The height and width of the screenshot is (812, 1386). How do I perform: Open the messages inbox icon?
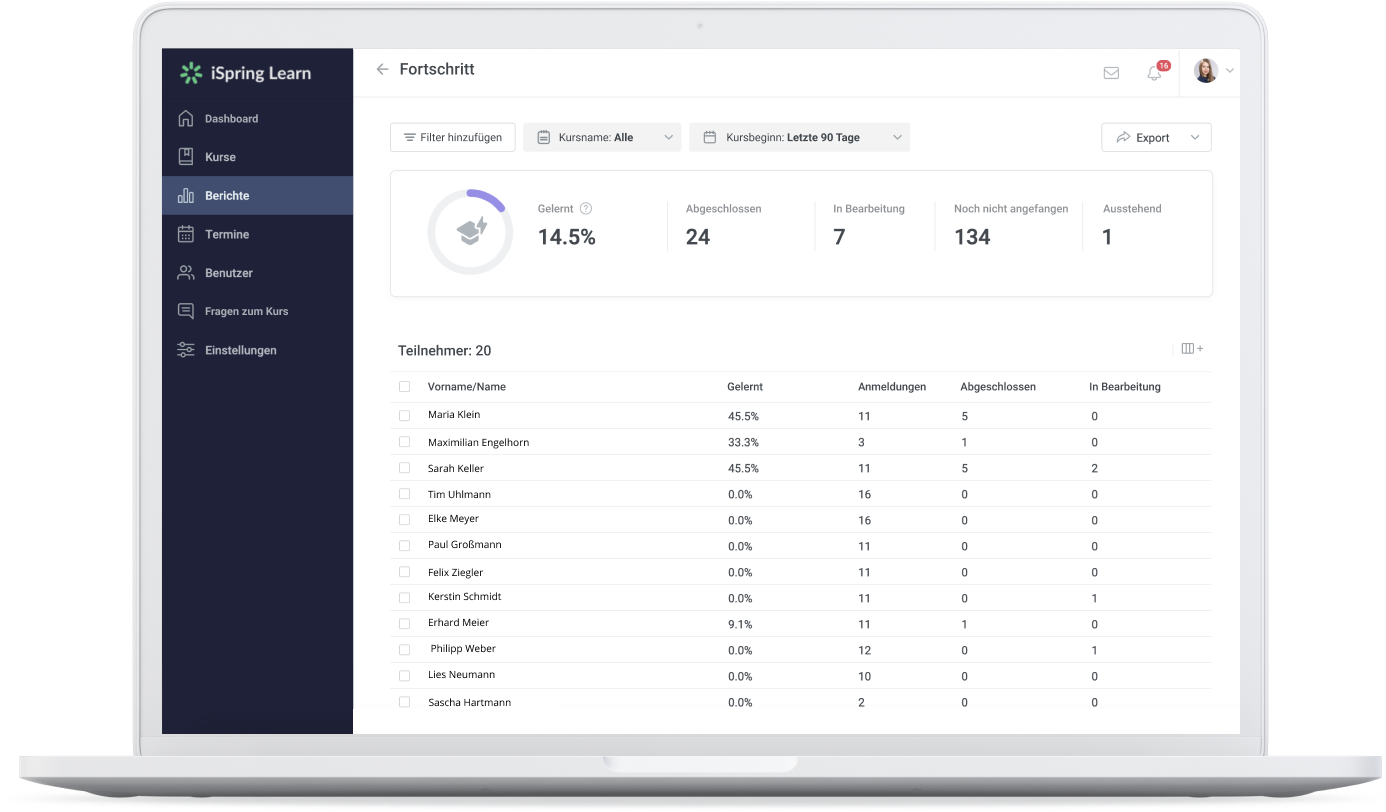1111,72
